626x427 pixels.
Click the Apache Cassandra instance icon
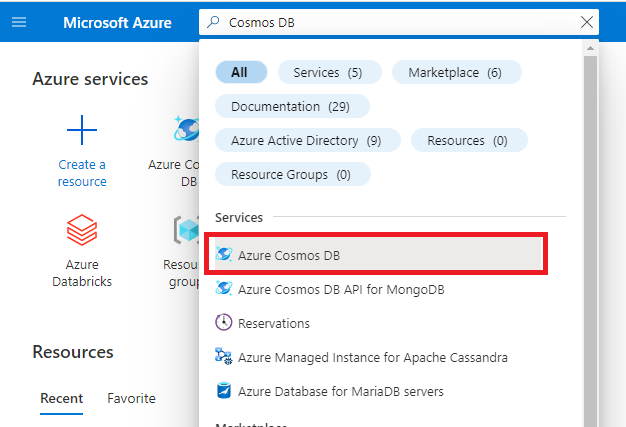coord(224,356)
